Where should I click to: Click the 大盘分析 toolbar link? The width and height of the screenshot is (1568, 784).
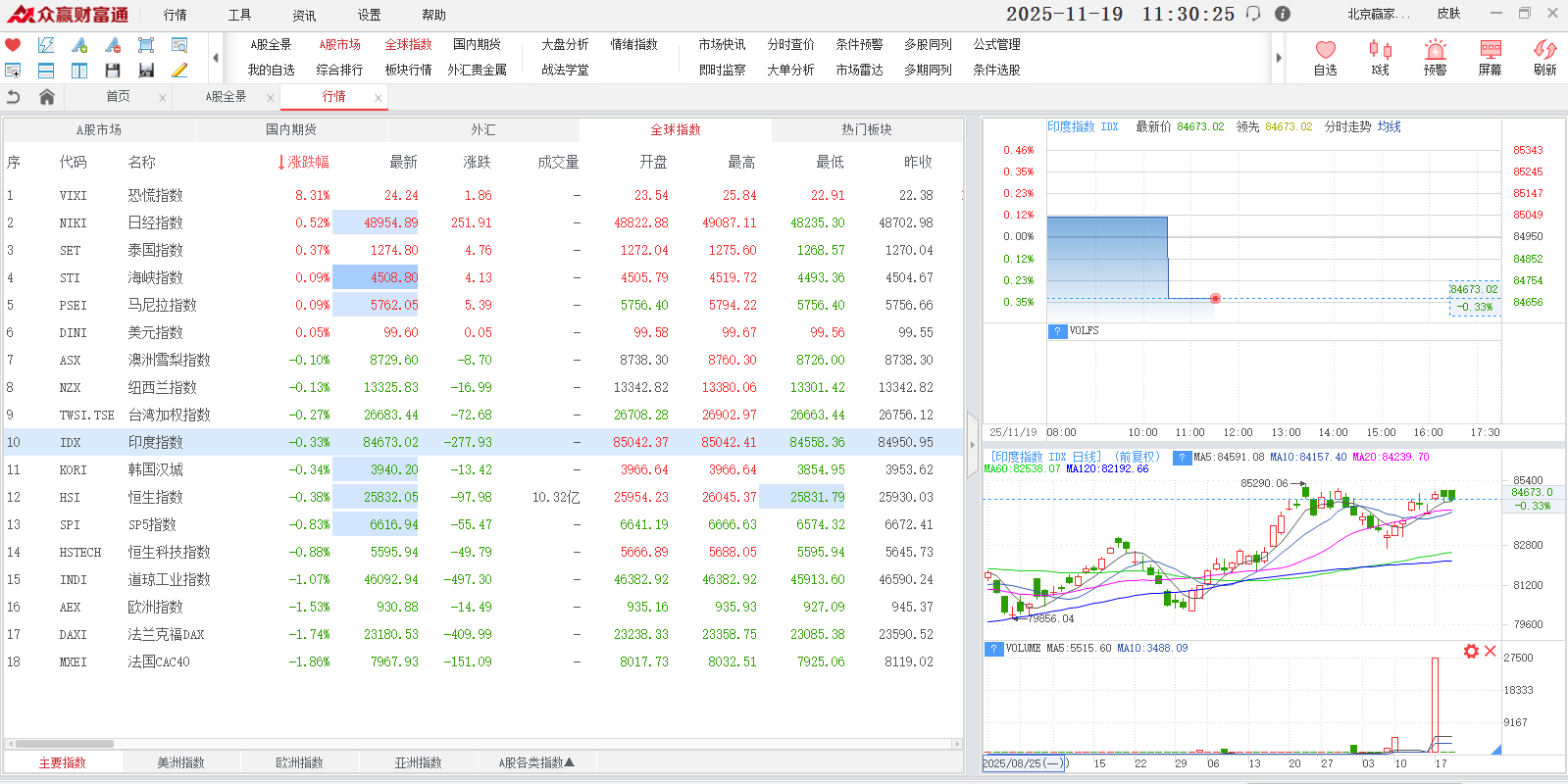tap(565, 45)
